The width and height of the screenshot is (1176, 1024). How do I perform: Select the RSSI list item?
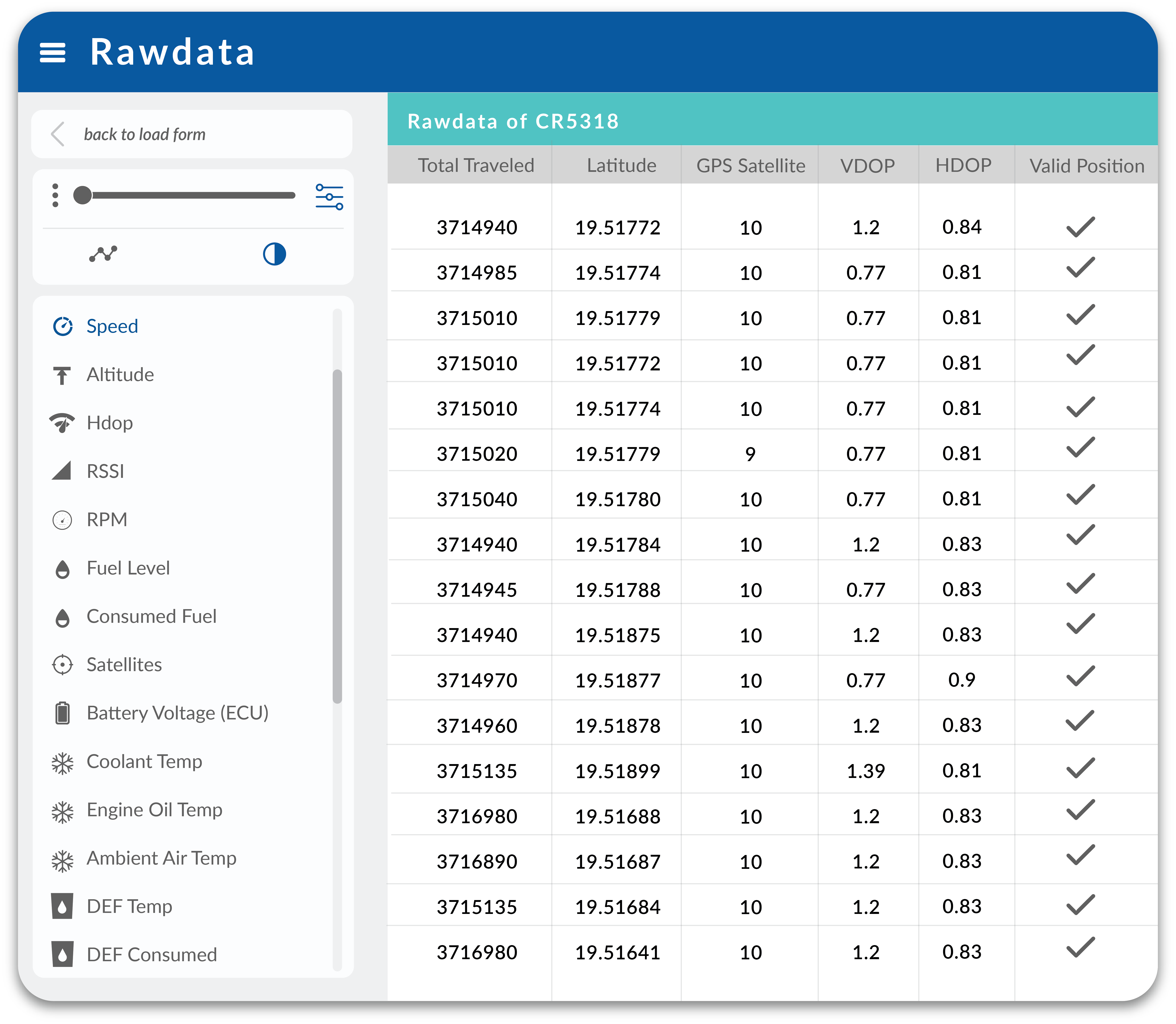coord(105,471)
